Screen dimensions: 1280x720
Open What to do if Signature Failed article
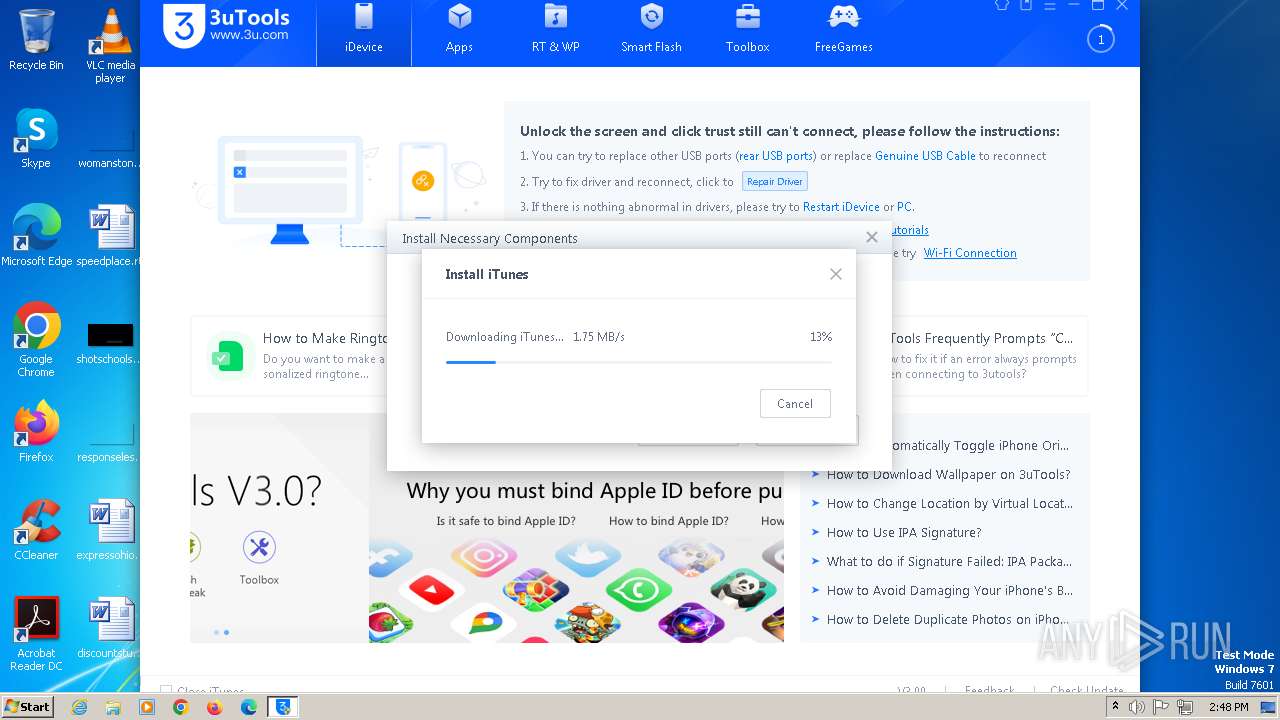949,562
